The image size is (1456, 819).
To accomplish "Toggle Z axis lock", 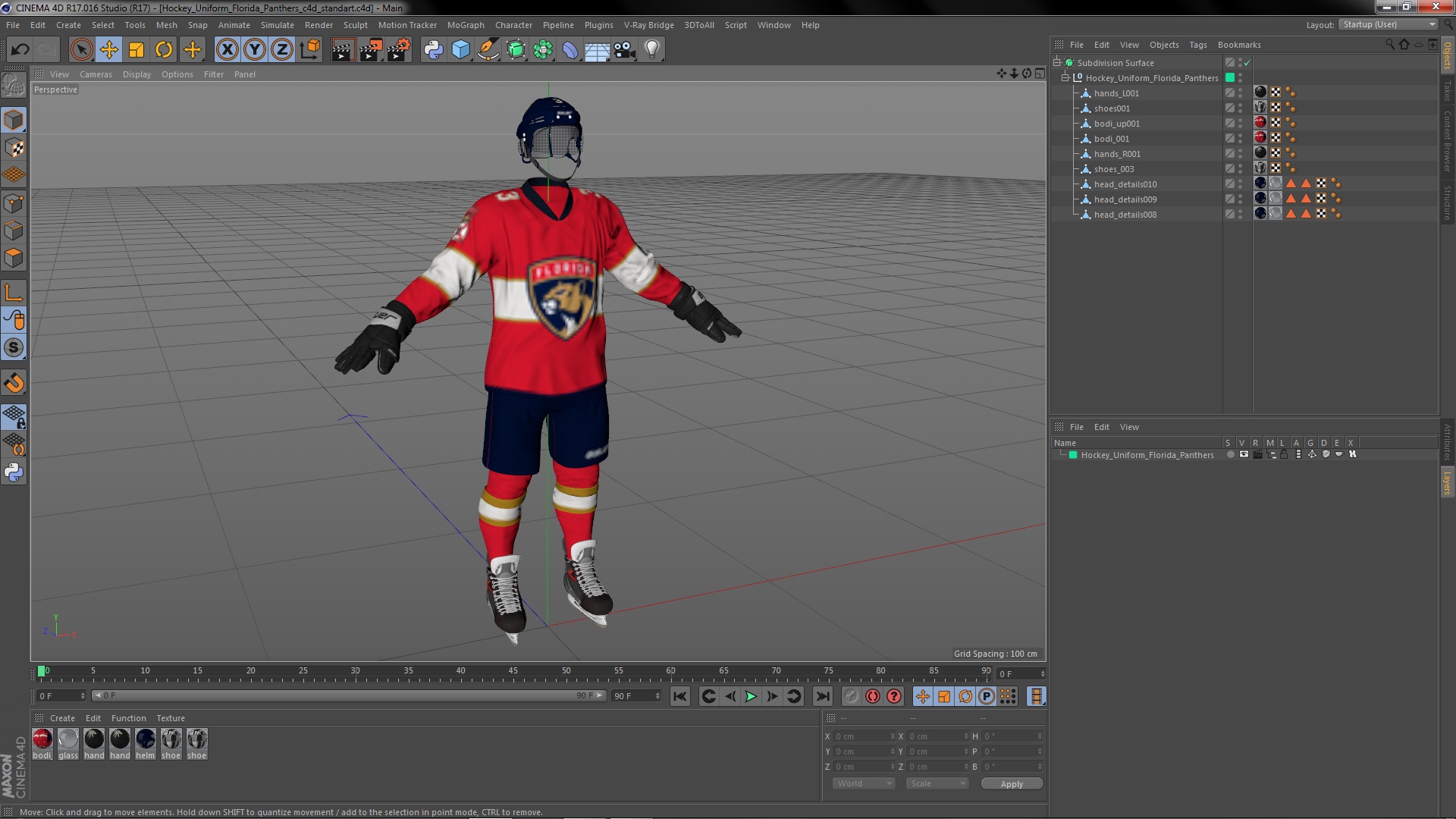I will coord(282,50).
